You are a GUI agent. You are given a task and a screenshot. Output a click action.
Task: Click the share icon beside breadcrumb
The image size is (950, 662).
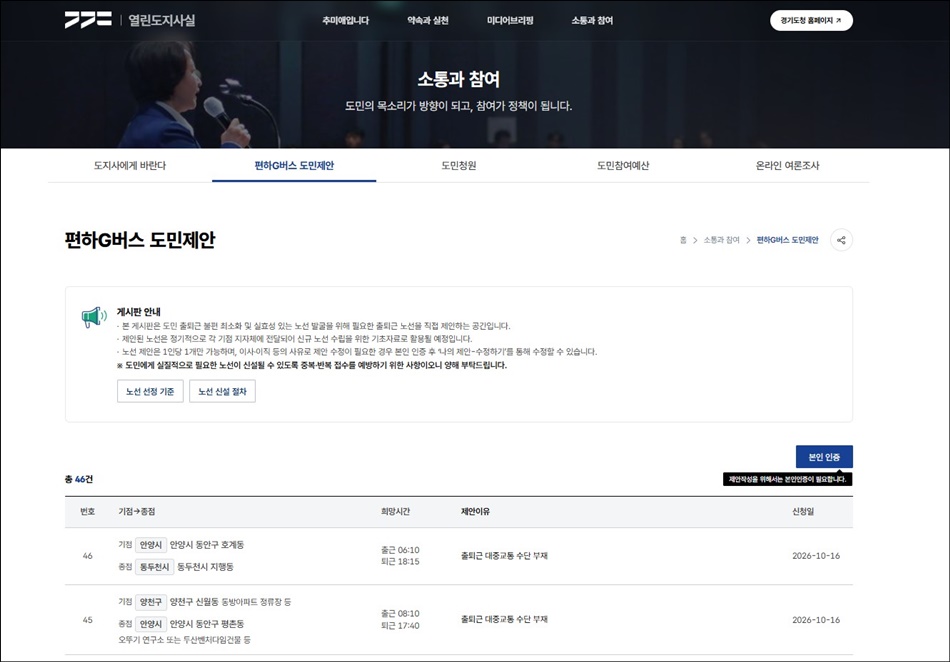[x=841, y=240]
